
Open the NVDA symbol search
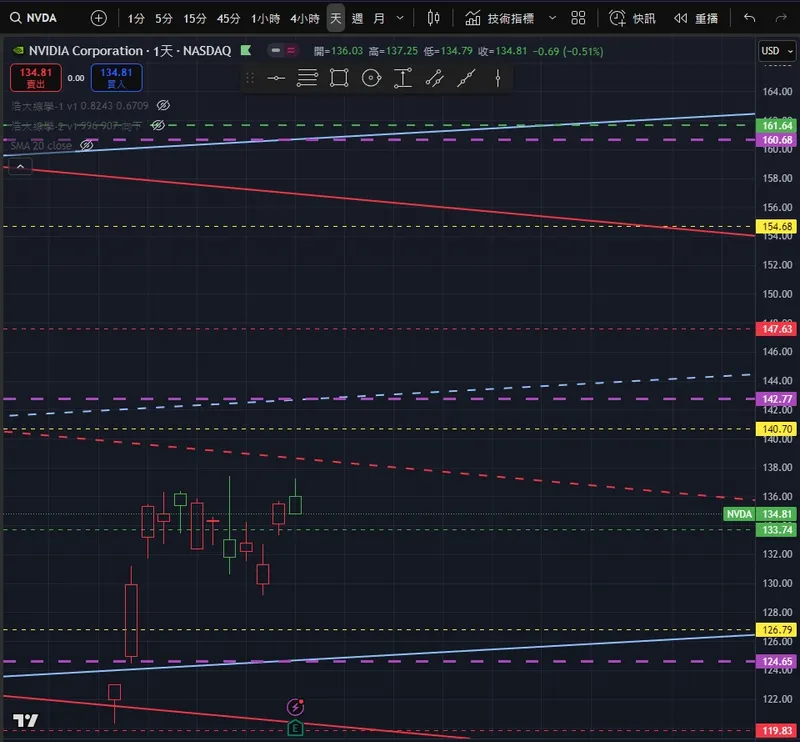click(34, 18)
